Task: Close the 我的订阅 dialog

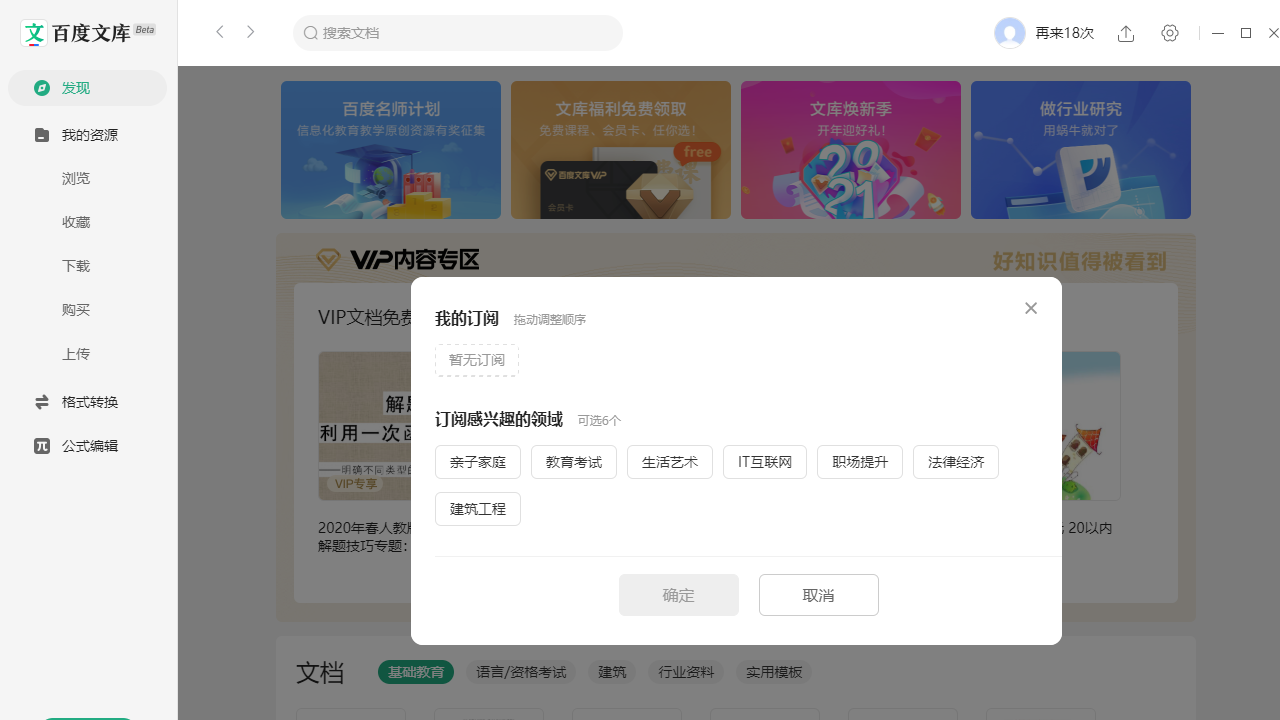Action: pyautogui.click(x=1030, y=308)
